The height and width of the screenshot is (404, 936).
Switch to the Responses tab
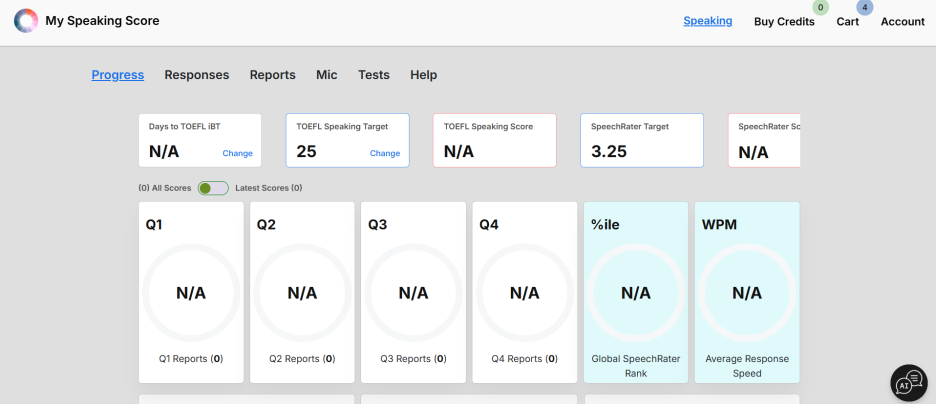197,75
